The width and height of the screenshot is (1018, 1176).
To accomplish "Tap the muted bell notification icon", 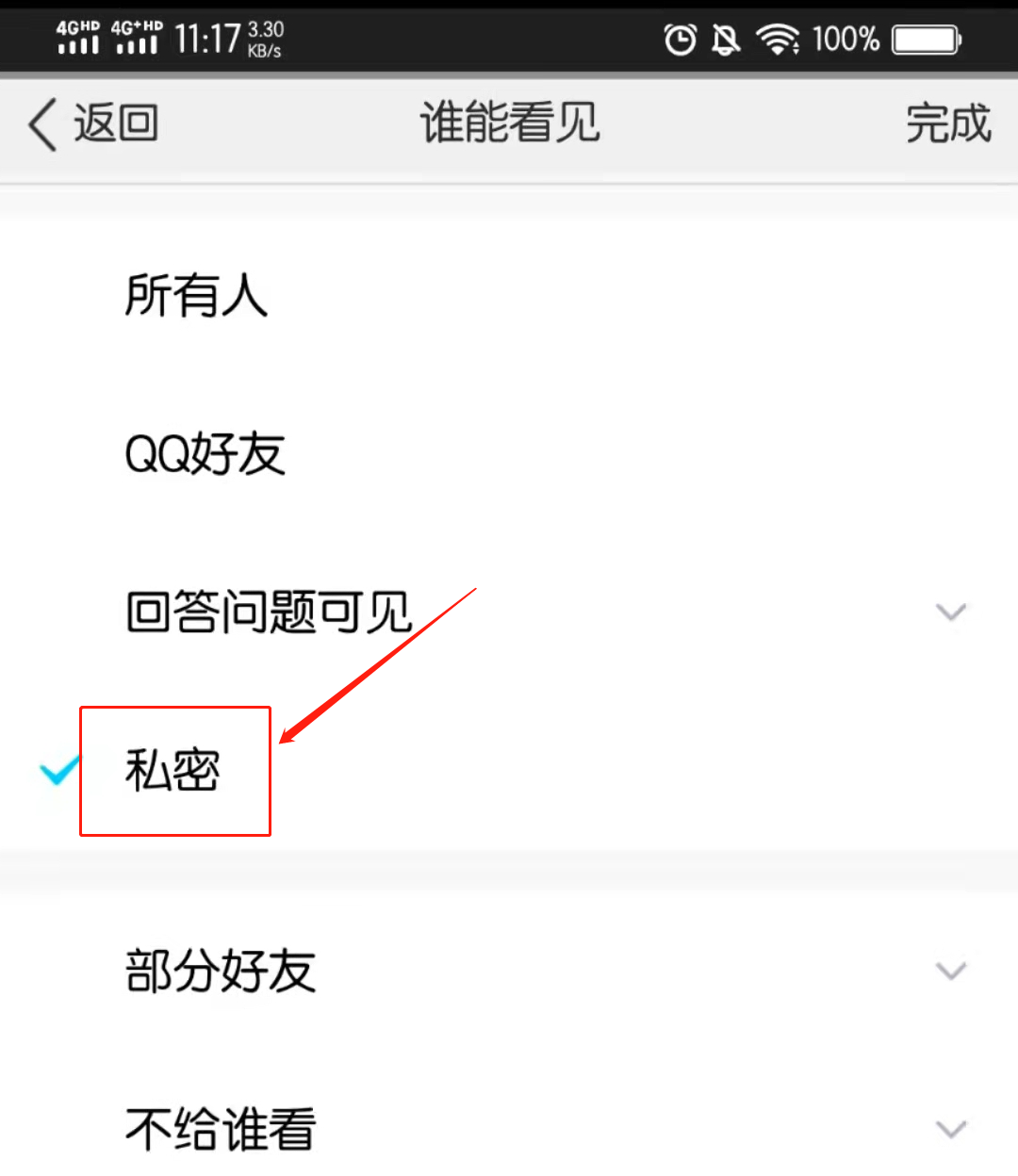I will (x=725, y=40).
